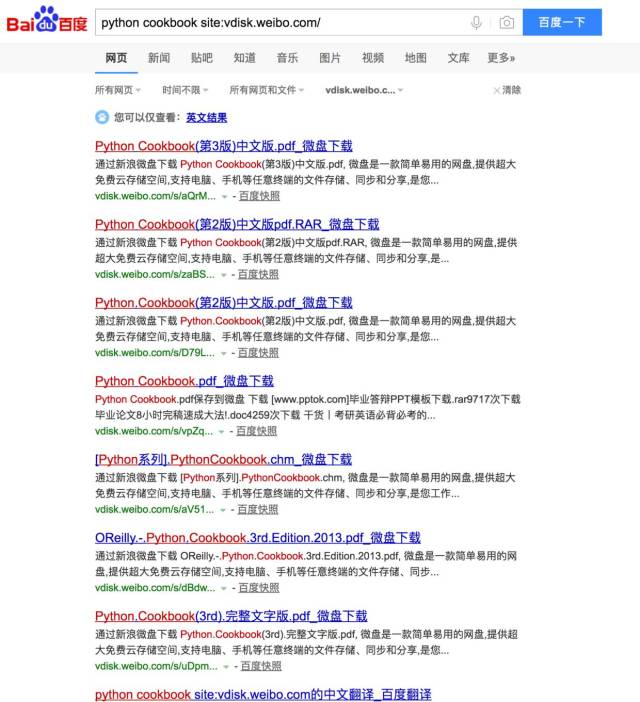640x702 pixels.
Task: Switch to the 图片 tab
Action: coord(330,58)
